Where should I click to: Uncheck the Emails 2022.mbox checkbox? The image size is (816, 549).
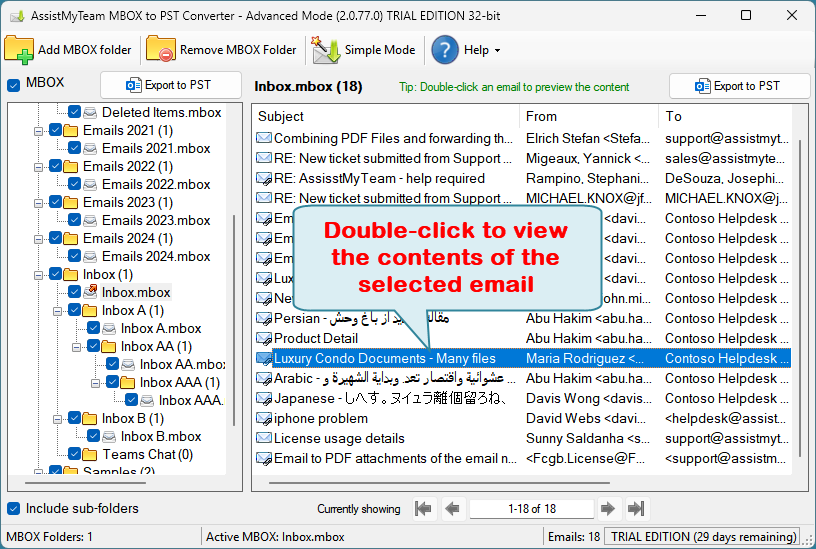pyautogui.click(x=74, y=184)
